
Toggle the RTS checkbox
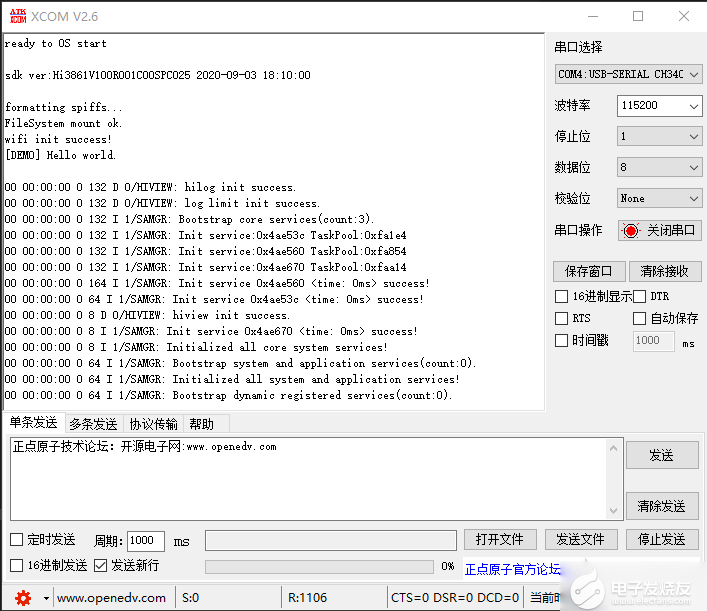pos(561,318)
